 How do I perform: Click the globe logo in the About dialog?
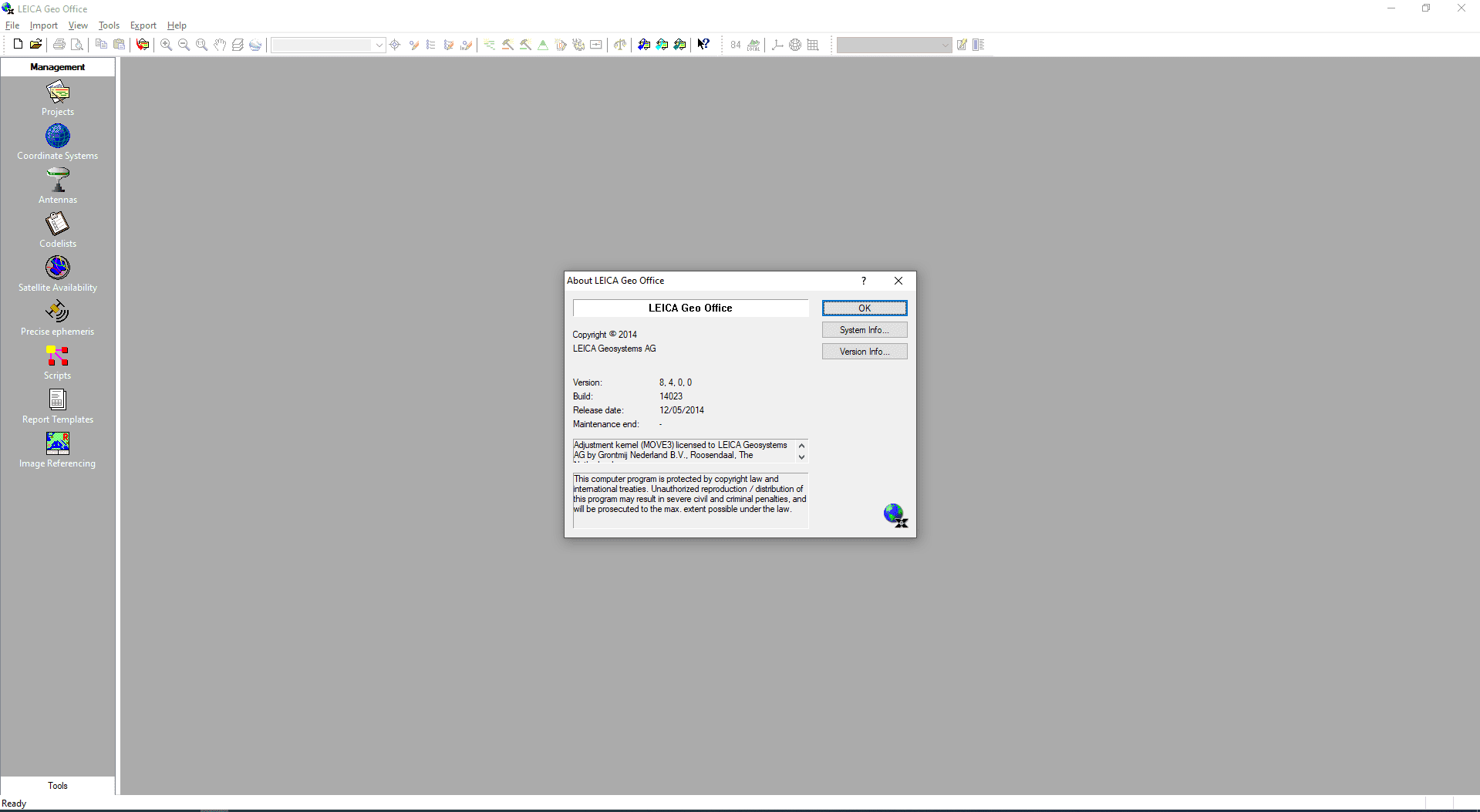(895, 515)
